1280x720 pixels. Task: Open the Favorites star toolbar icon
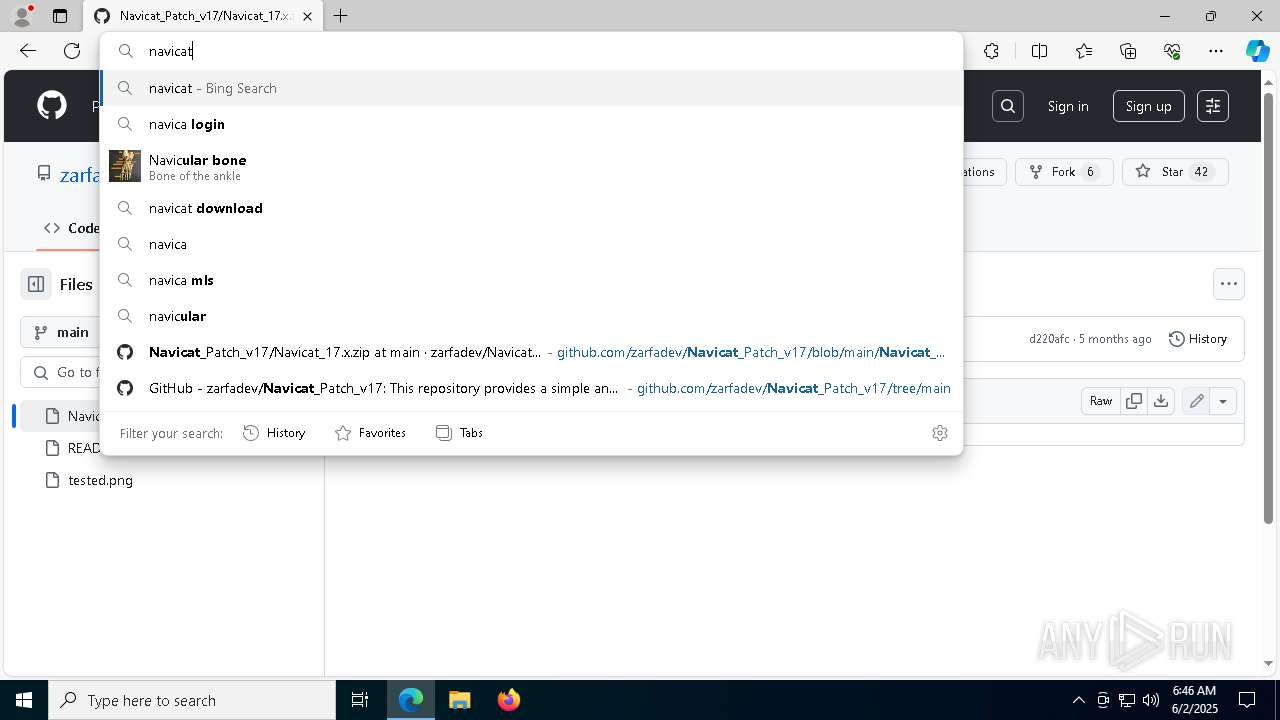1084,51
